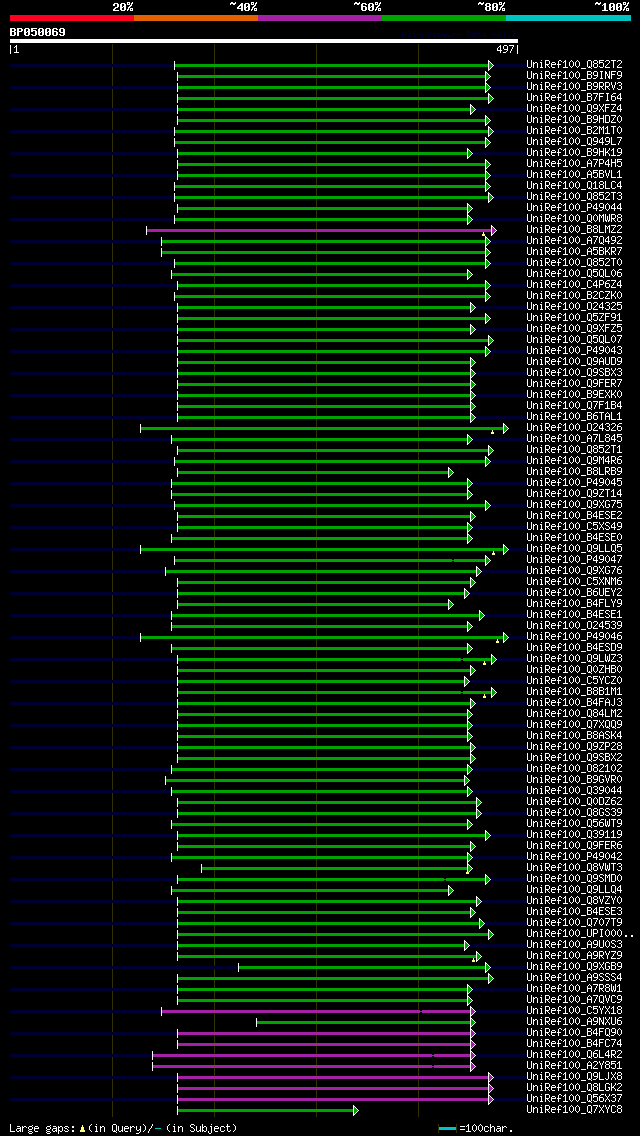Click the green alignment bar for UniRef100_B8LRB9
Screen dimensions: 640x1136
pyautogui.click(x=314, y=472)
